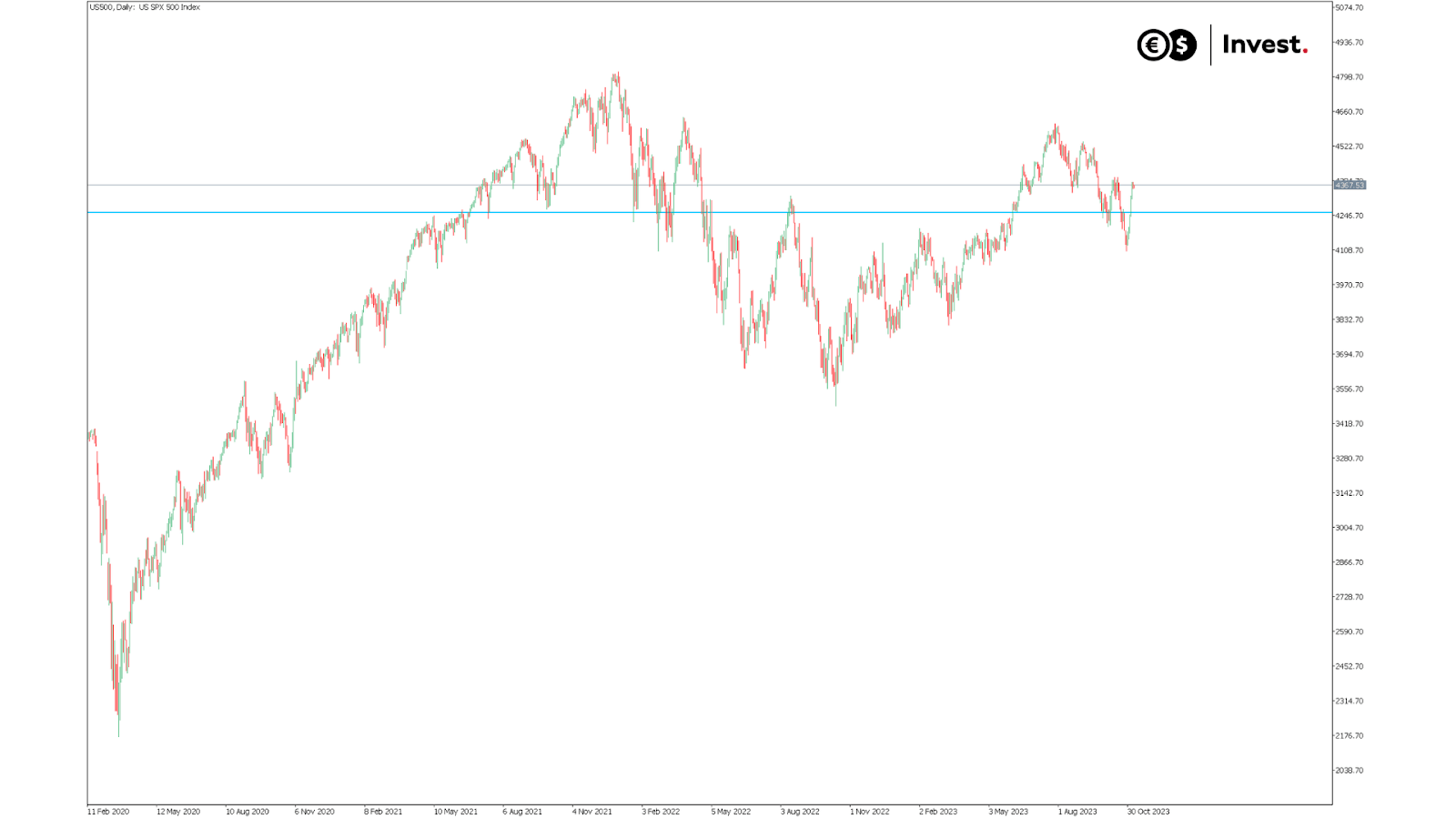Image resolution: width=1456 pixels, height=819 pixels.
Task: Click the '1 Aug 2023' date label
Action: click(1077, 811)
